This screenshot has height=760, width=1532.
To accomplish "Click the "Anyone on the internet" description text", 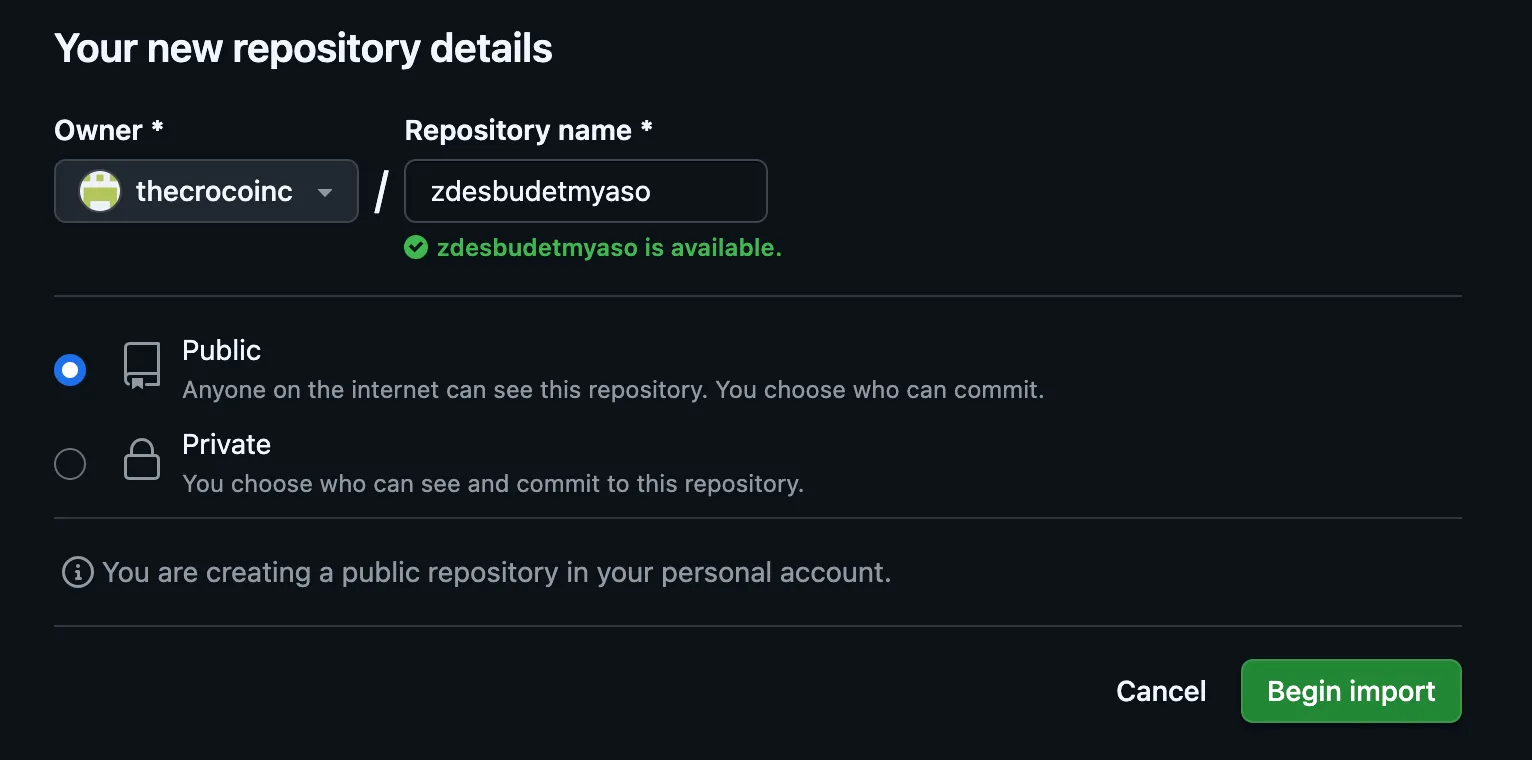I will (x=613, y=390).
